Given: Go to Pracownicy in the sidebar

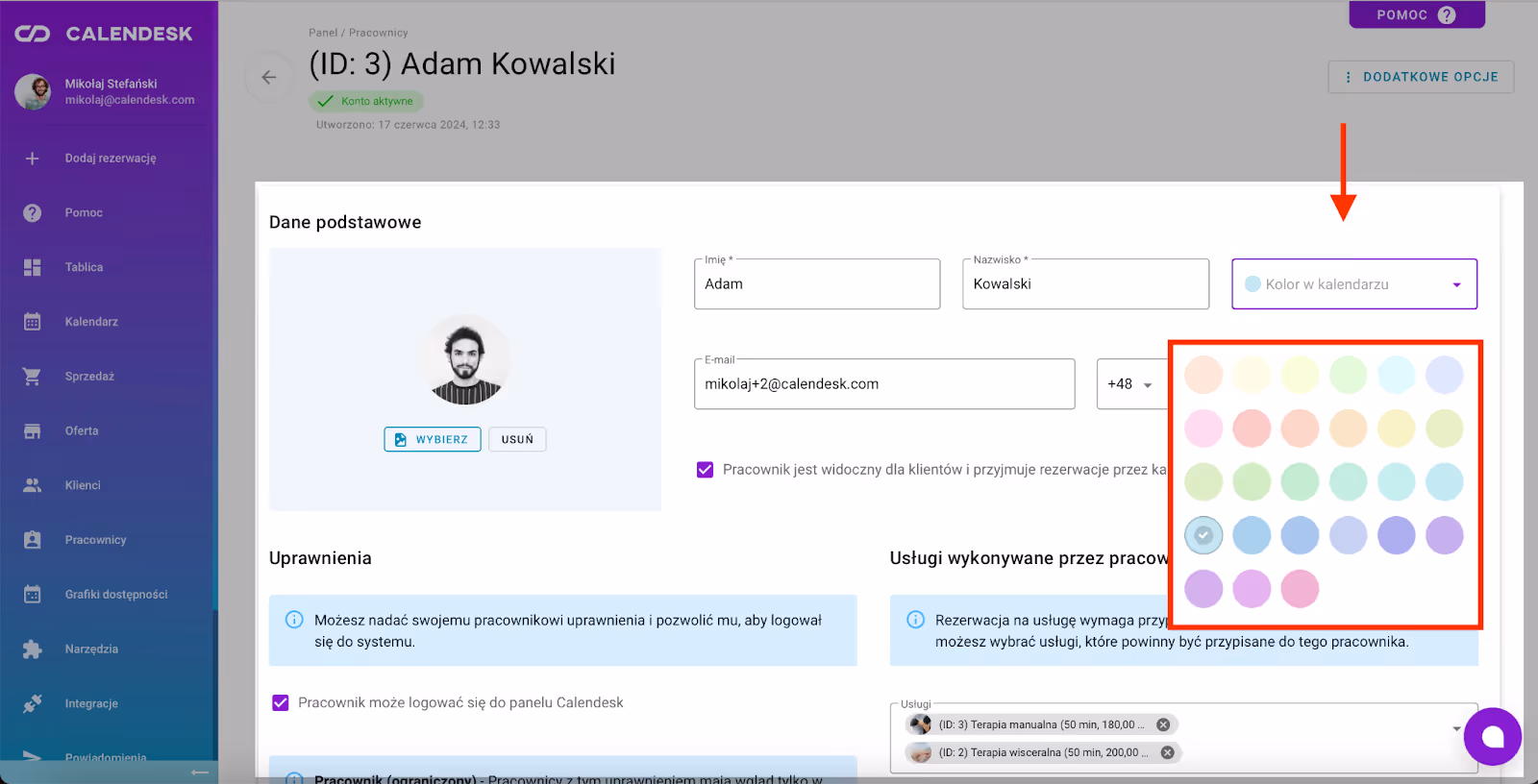Looking at the screenshot, I should coord(95,540).
